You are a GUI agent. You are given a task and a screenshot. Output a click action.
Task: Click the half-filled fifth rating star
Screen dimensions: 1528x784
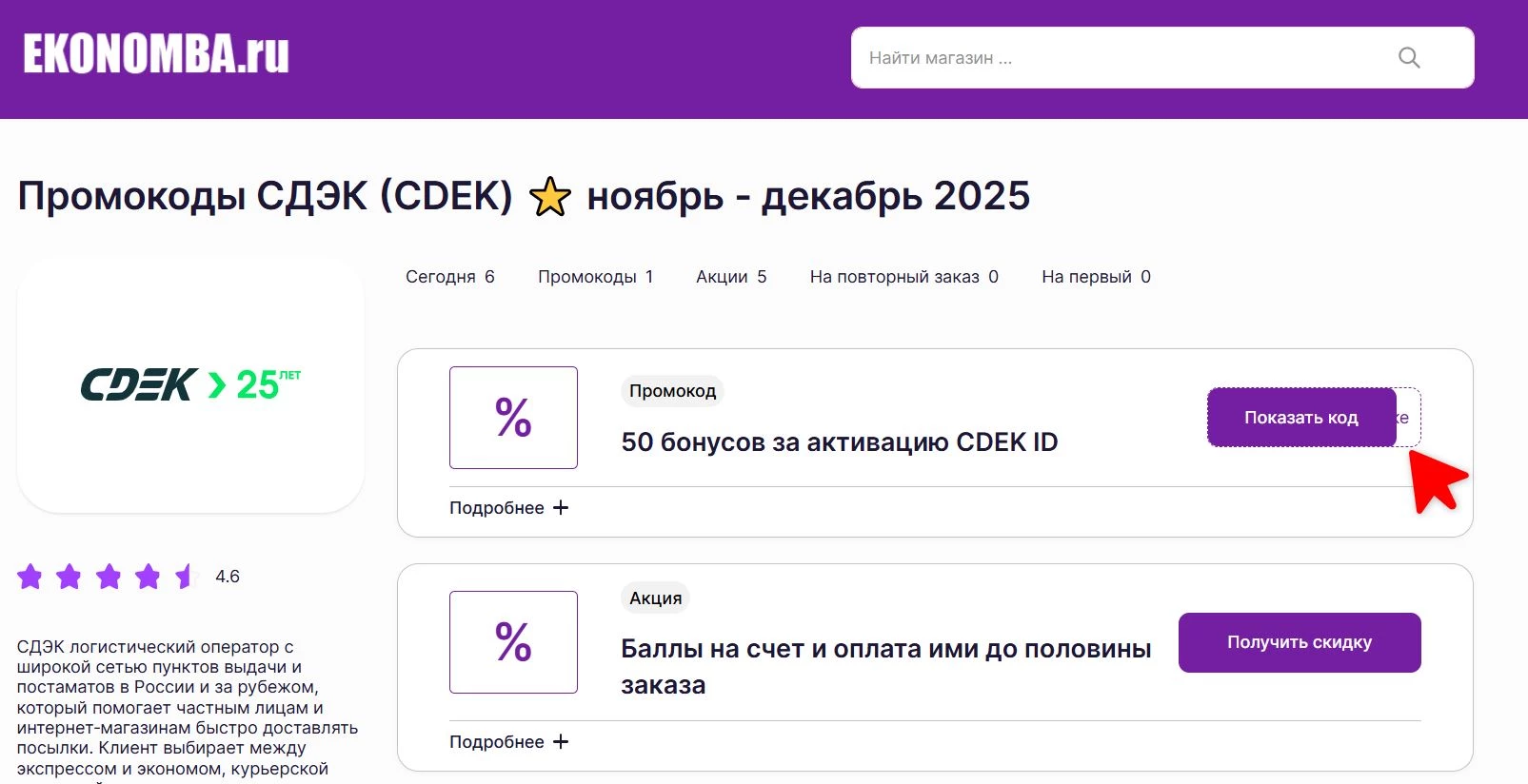pyautogui.click(x=185, y=576)
